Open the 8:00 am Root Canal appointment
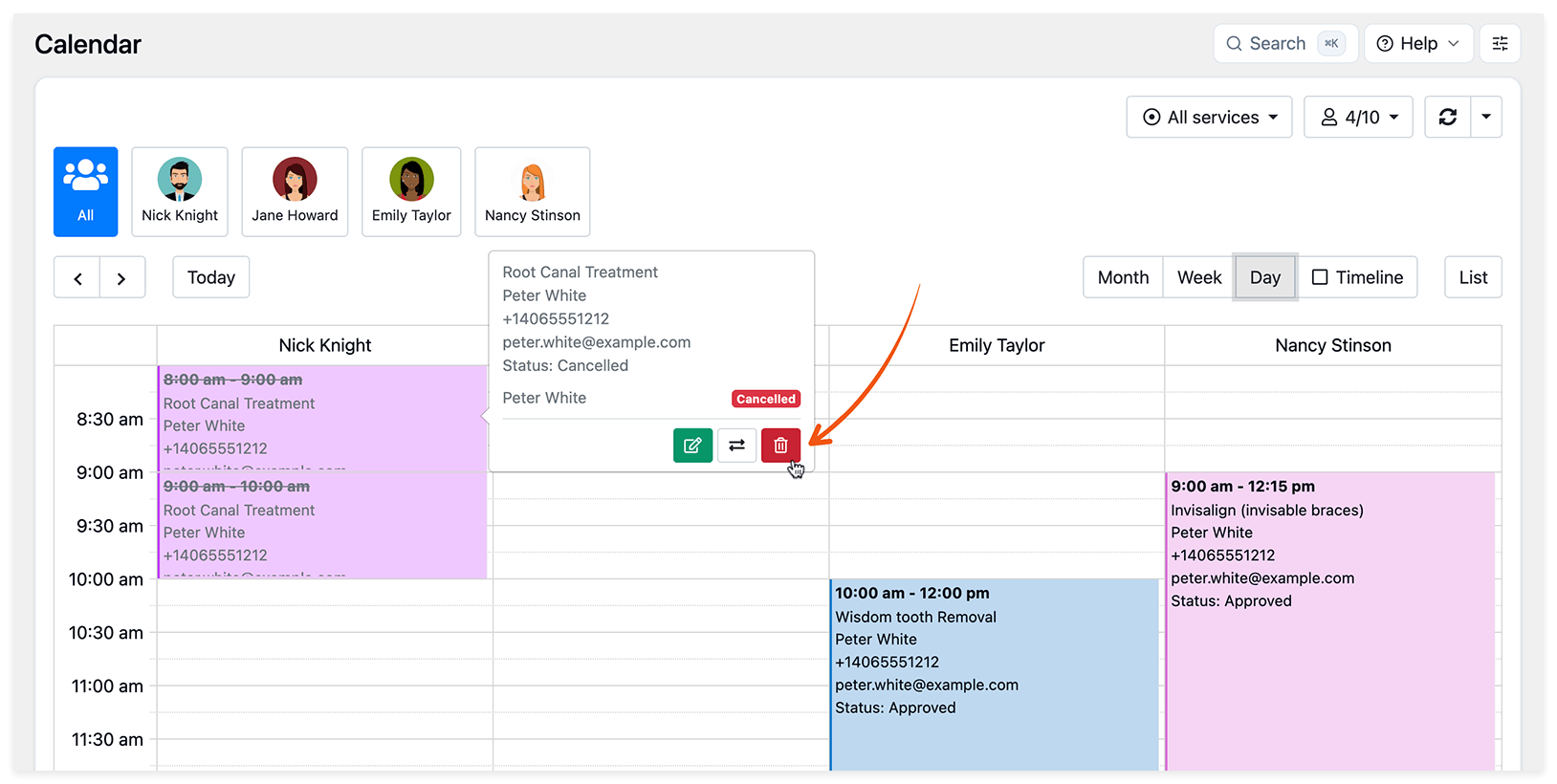 [x=322, y=419]
